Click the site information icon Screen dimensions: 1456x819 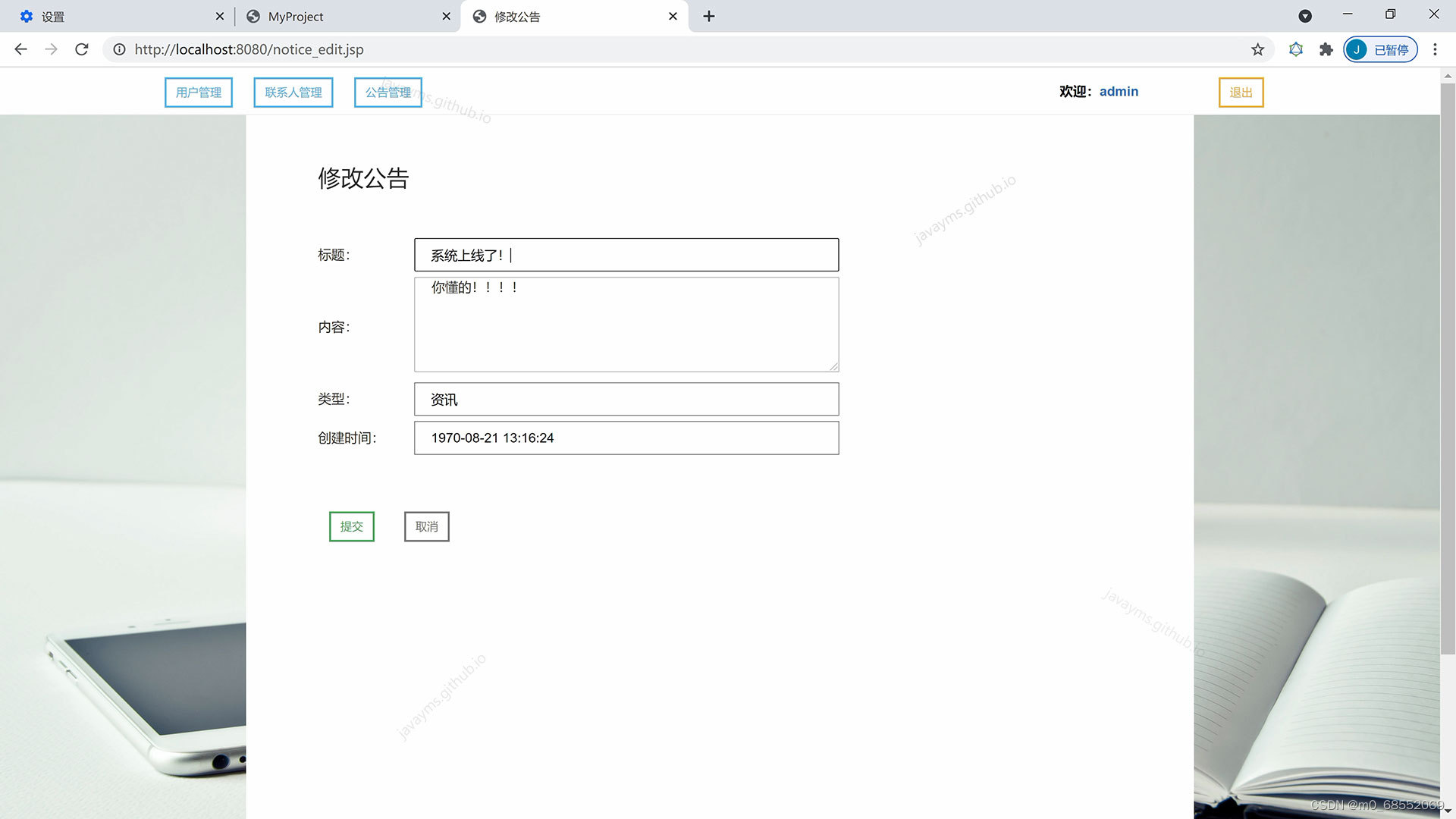[x=119, y=49]
